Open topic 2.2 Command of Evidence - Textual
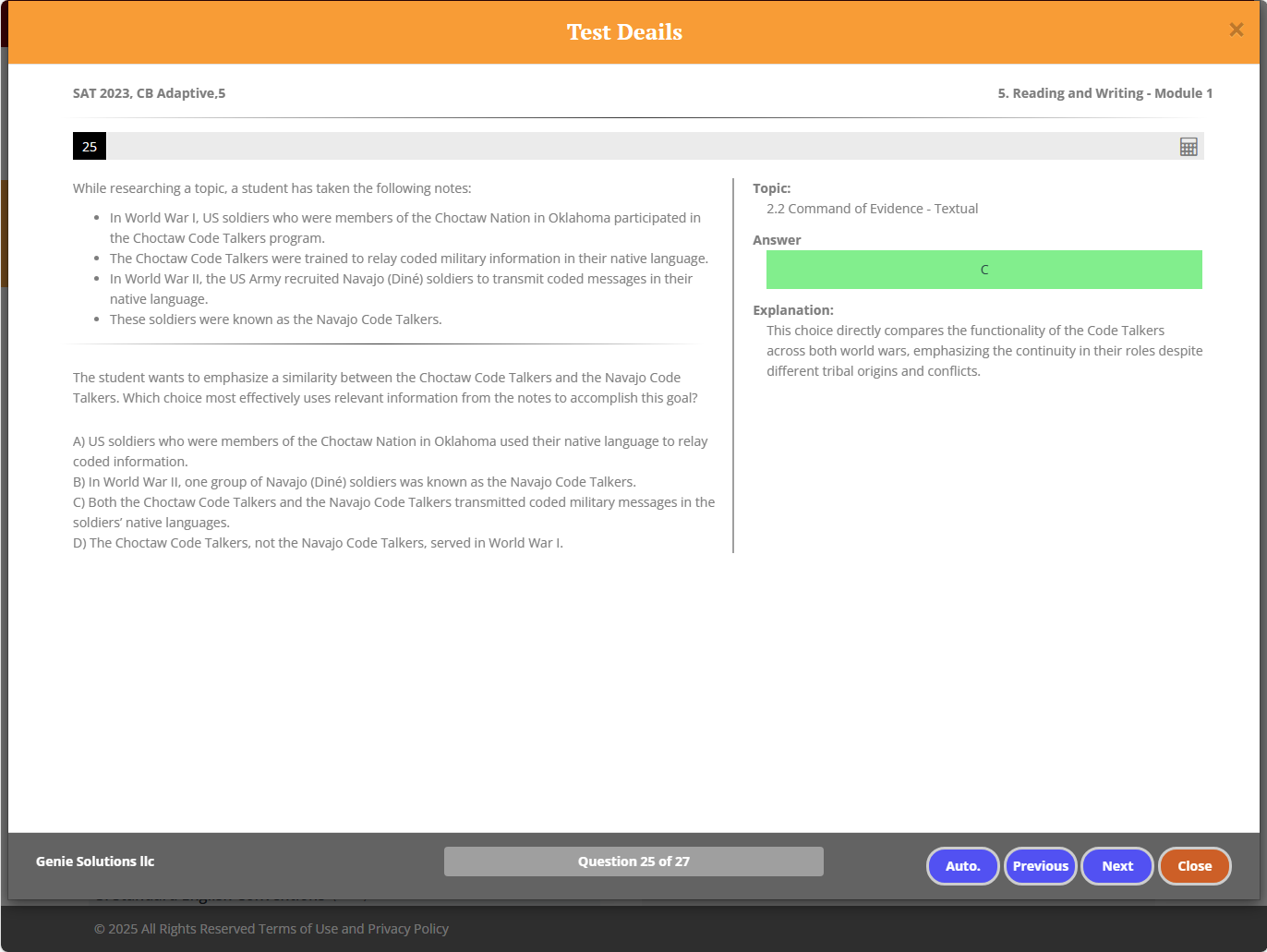This screenshot has height=952, width=1267. tap(873, 208)
